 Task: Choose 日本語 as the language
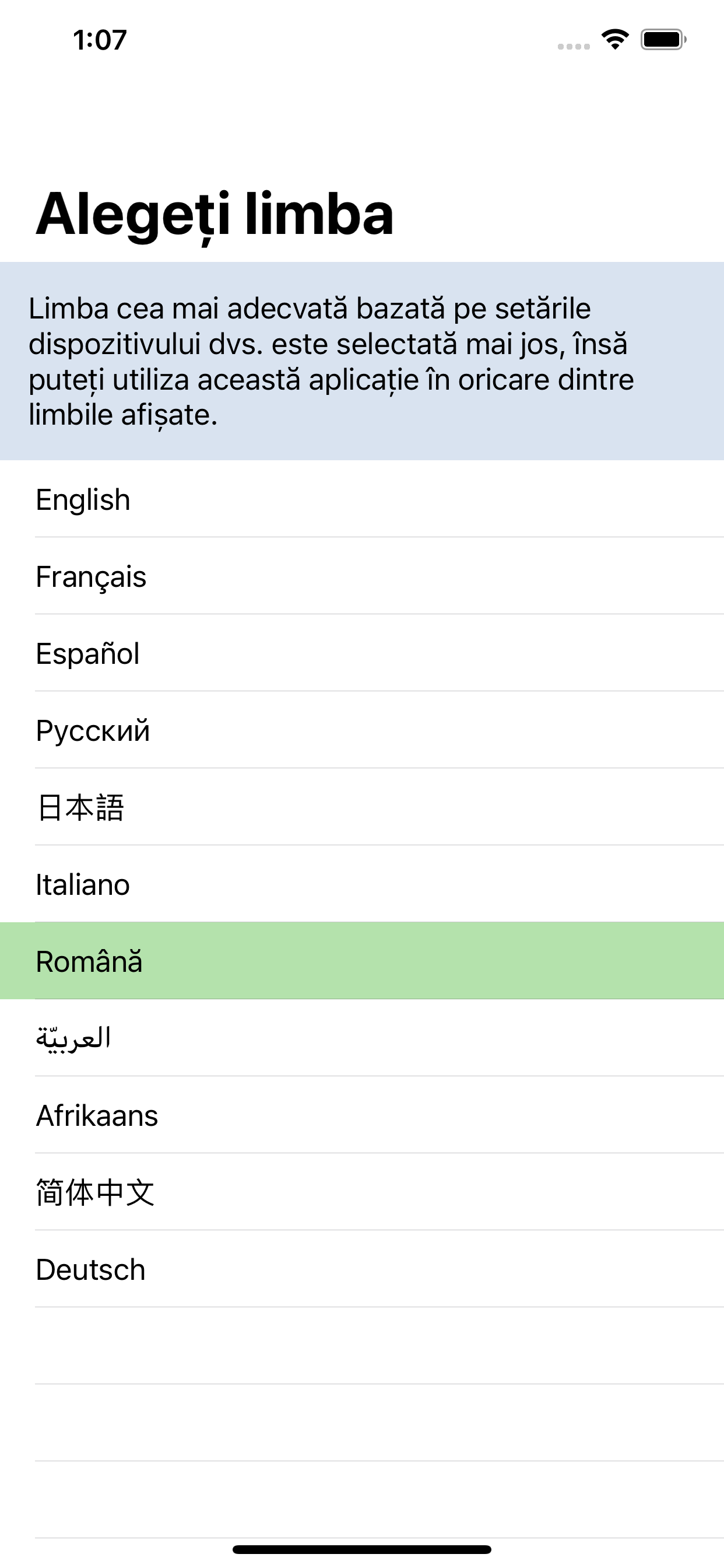click(362, 807)
